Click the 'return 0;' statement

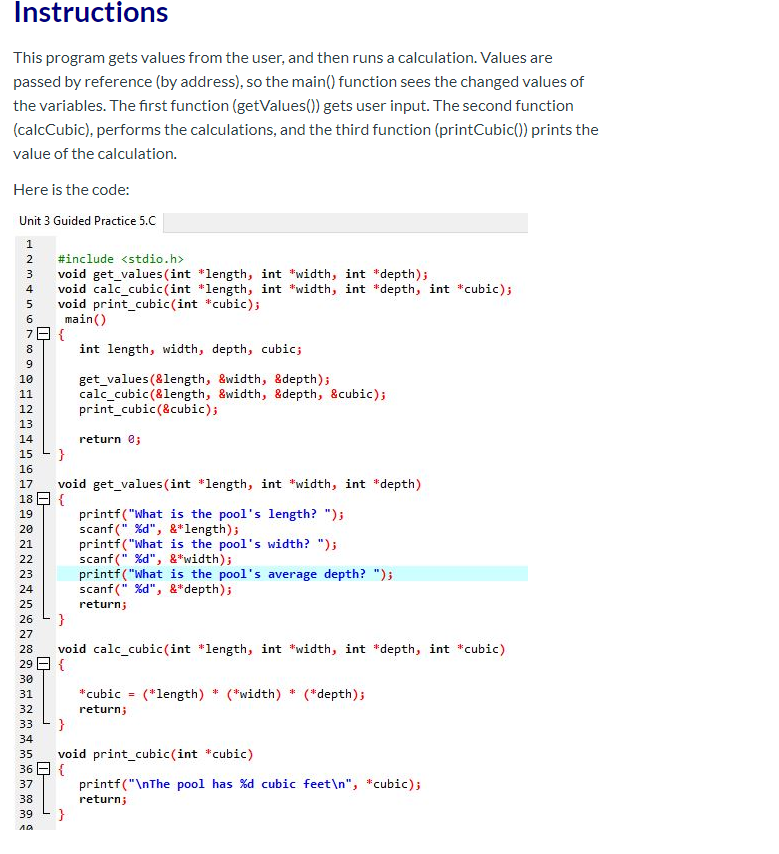(x=109, y=439)
